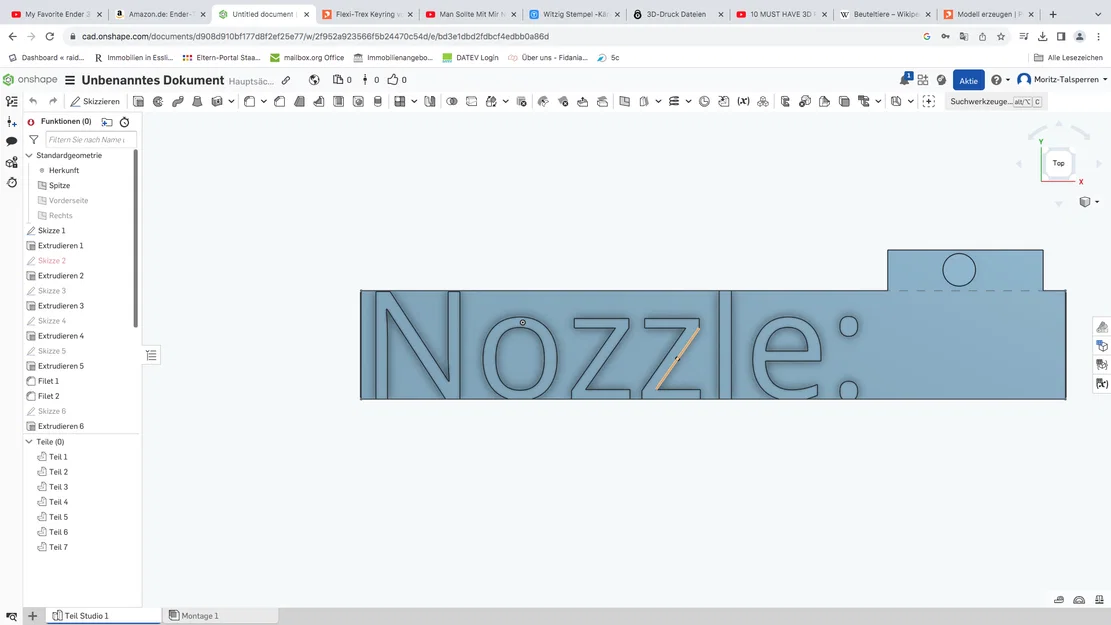Reload the page with browser refresh

(x=50, y=36)
